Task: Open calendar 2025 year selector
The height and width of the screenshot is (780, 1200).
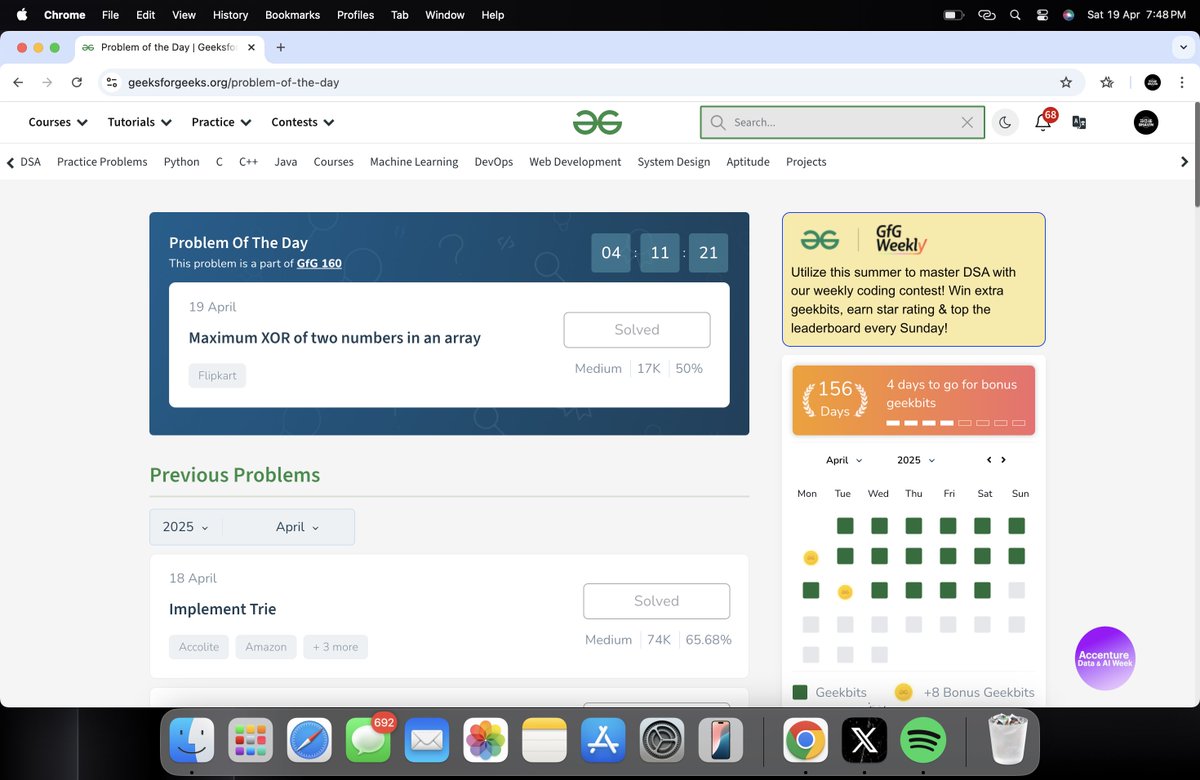Action: (916, 460)
